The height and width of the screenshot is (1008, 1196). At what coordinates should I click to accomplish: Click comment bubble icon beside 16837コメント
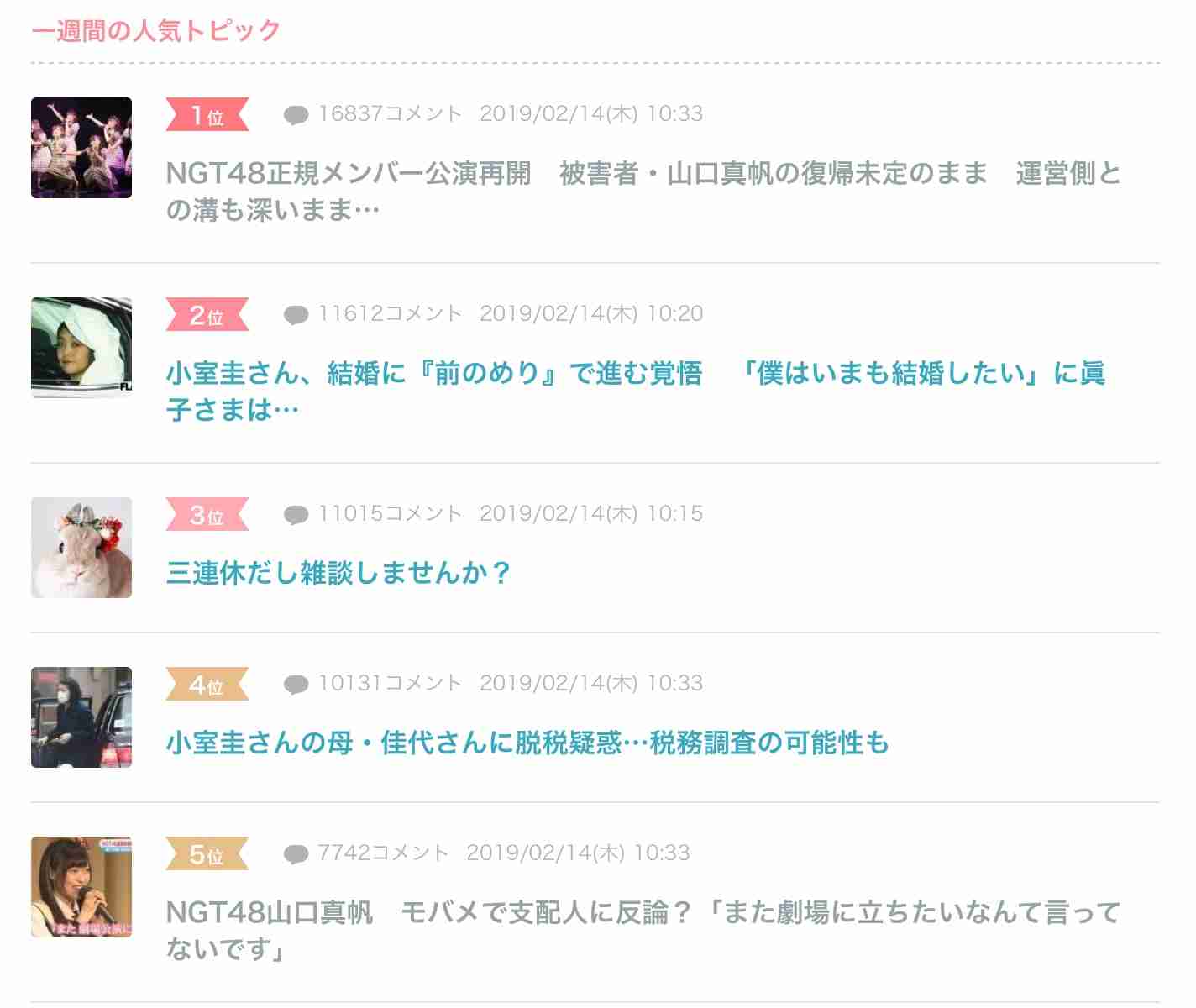point(296,115)
